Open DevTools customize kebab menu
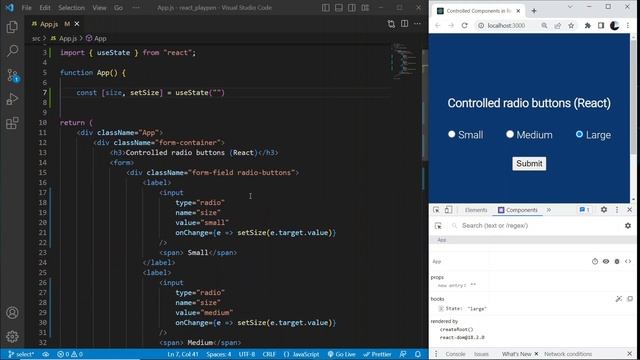 point(617,210)
